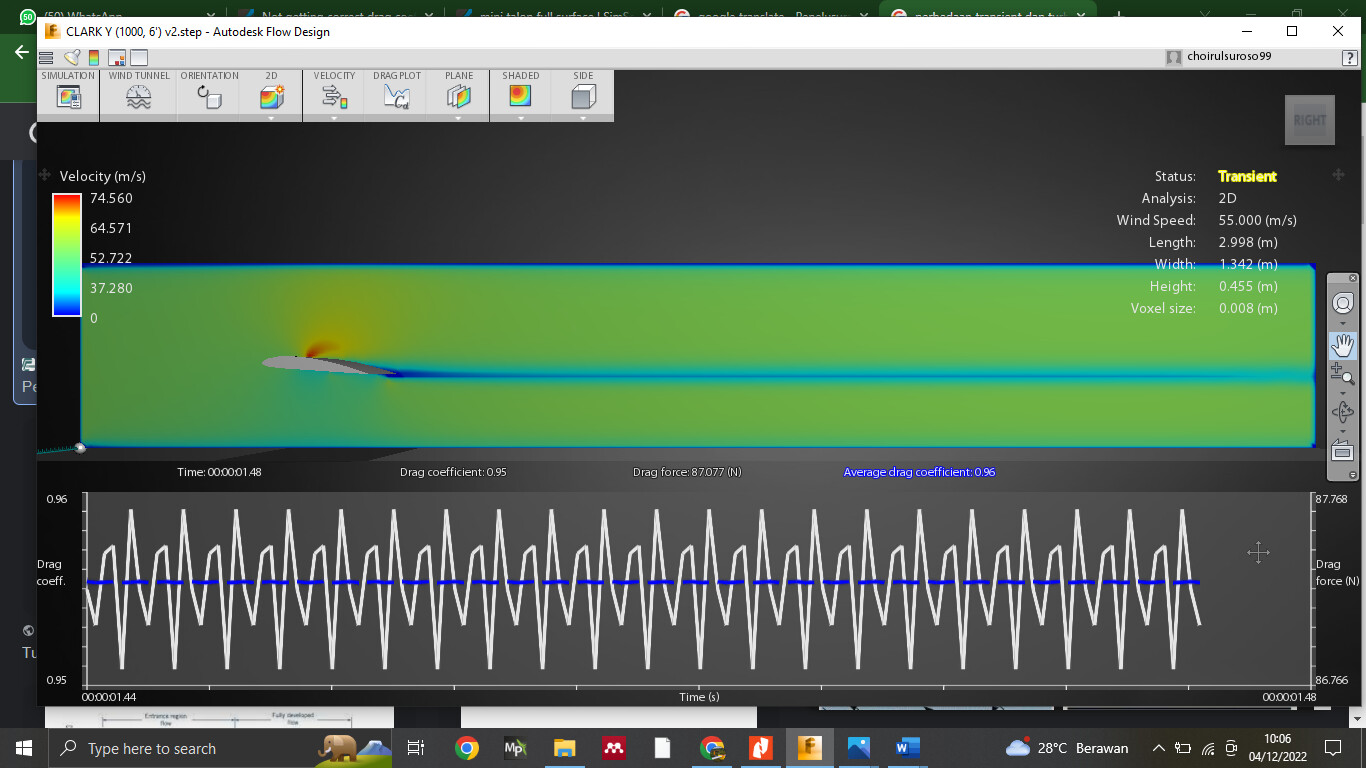Select the Orientation tool
The image size is (1366, 768).
208,95
